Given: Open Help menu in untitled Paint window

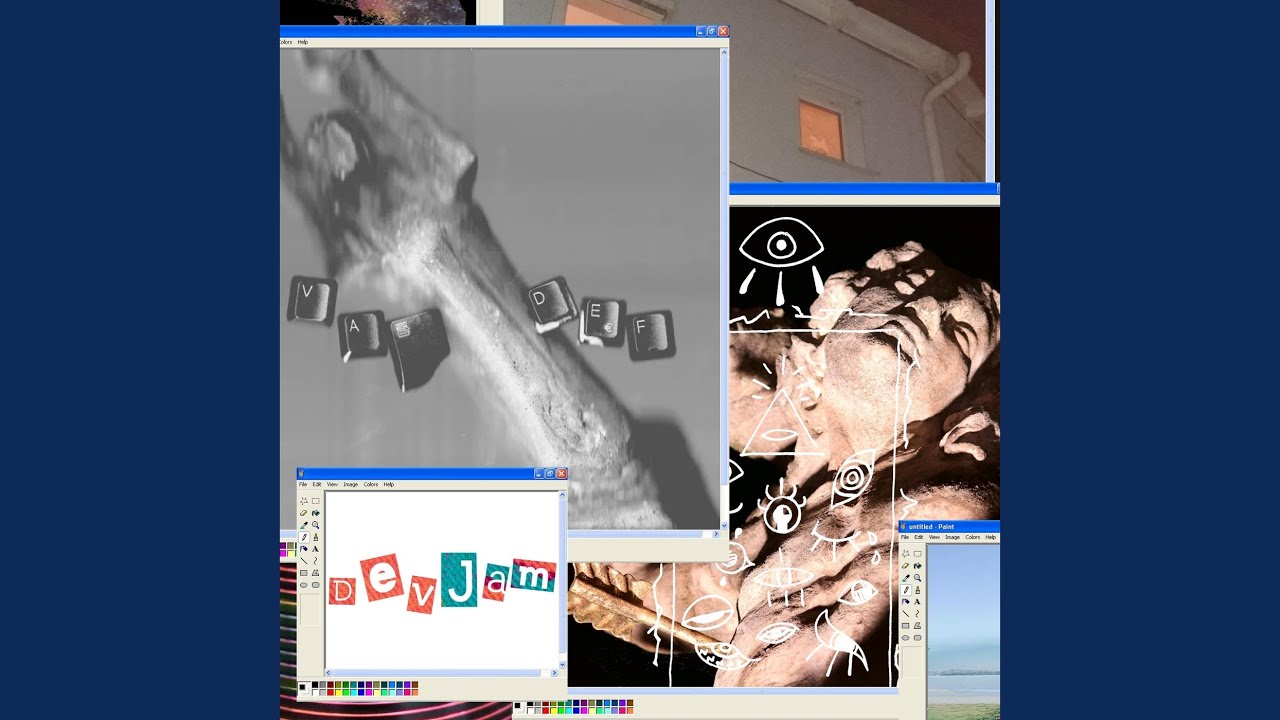Looking at the screenshot, I should (991, 537).
